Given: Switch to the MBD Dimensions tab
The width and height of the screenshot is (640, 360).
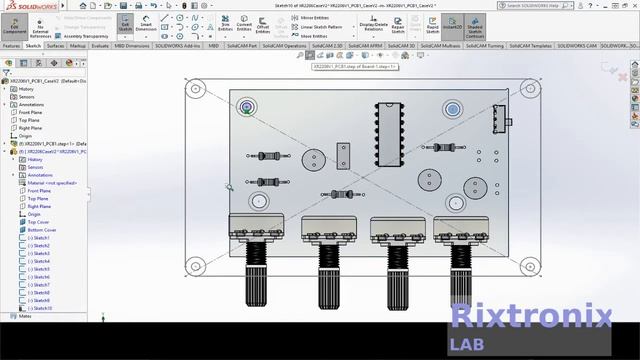Looking at the screenshot, I should (132, 46).
